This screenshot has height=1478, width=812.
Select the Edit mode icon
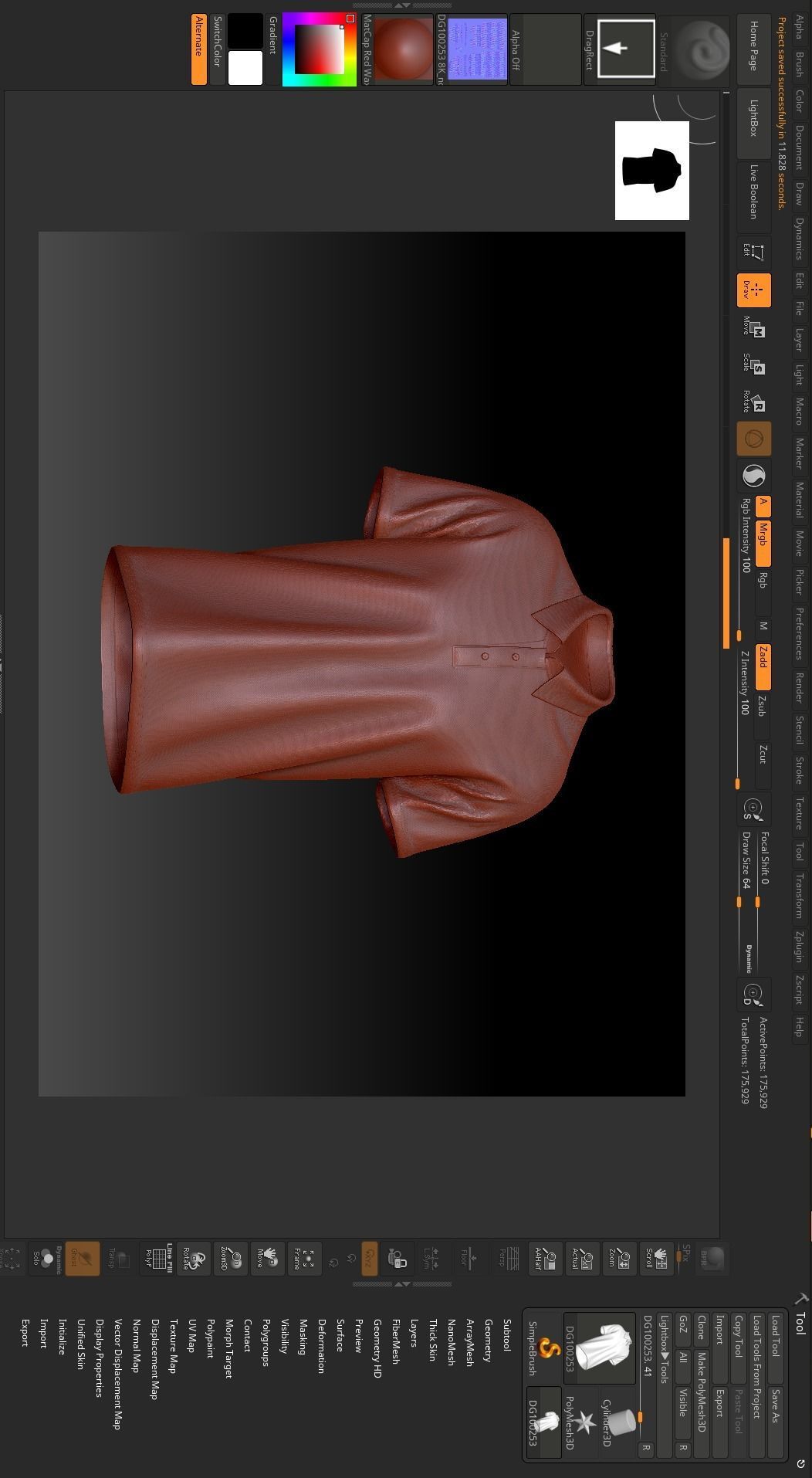(x=753, y=253)
